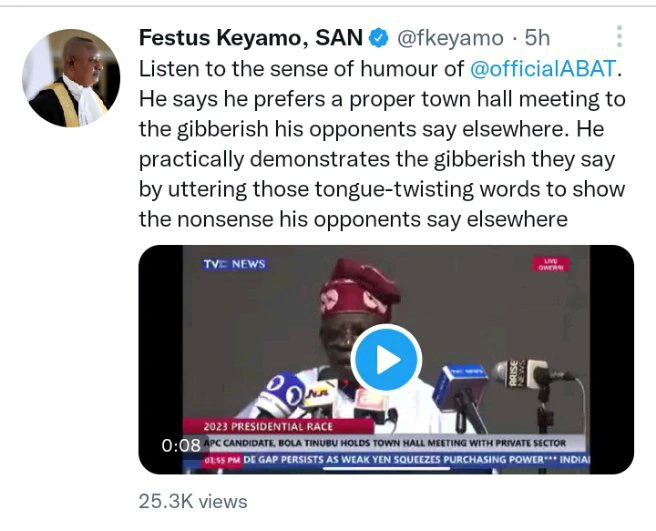Click the tweet text about gibberish
The width and height of the screenshot is (656, 531).
pyautogui.click(x=381, y=144)
